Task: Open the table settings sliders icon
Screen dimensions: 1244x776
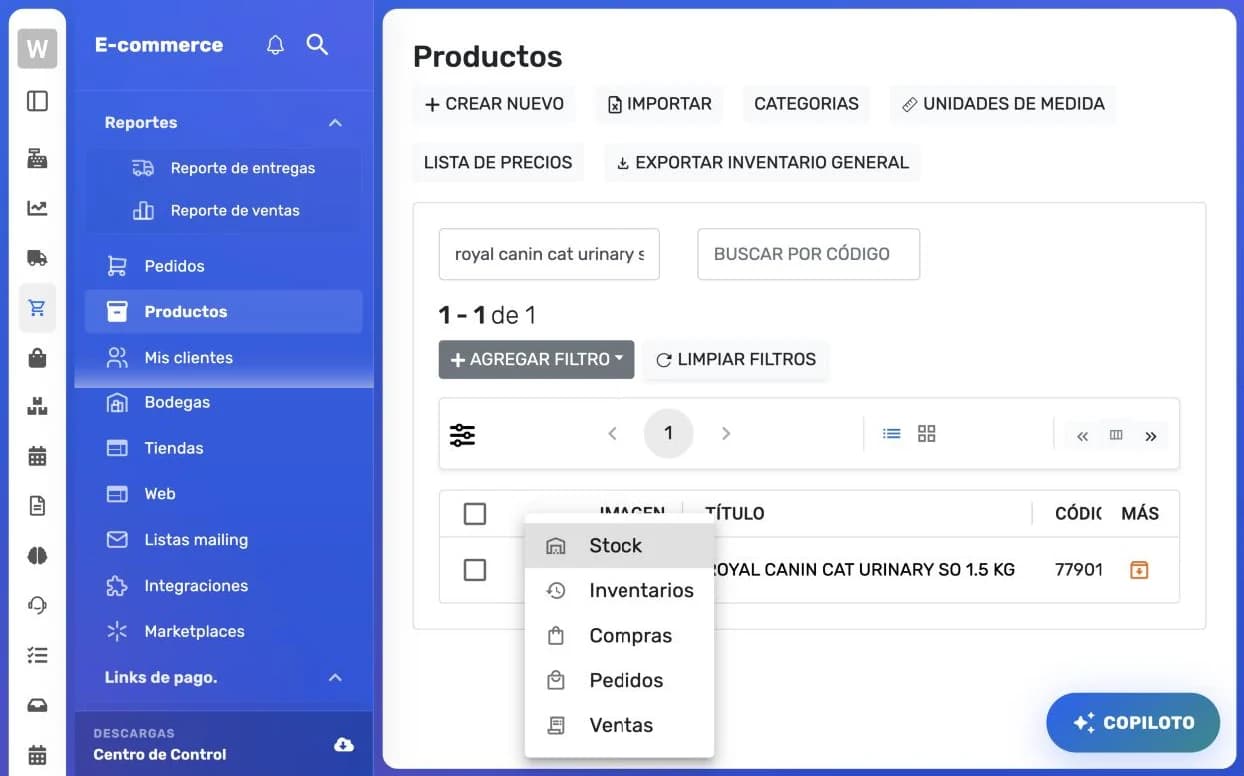Action: (462, 434)
